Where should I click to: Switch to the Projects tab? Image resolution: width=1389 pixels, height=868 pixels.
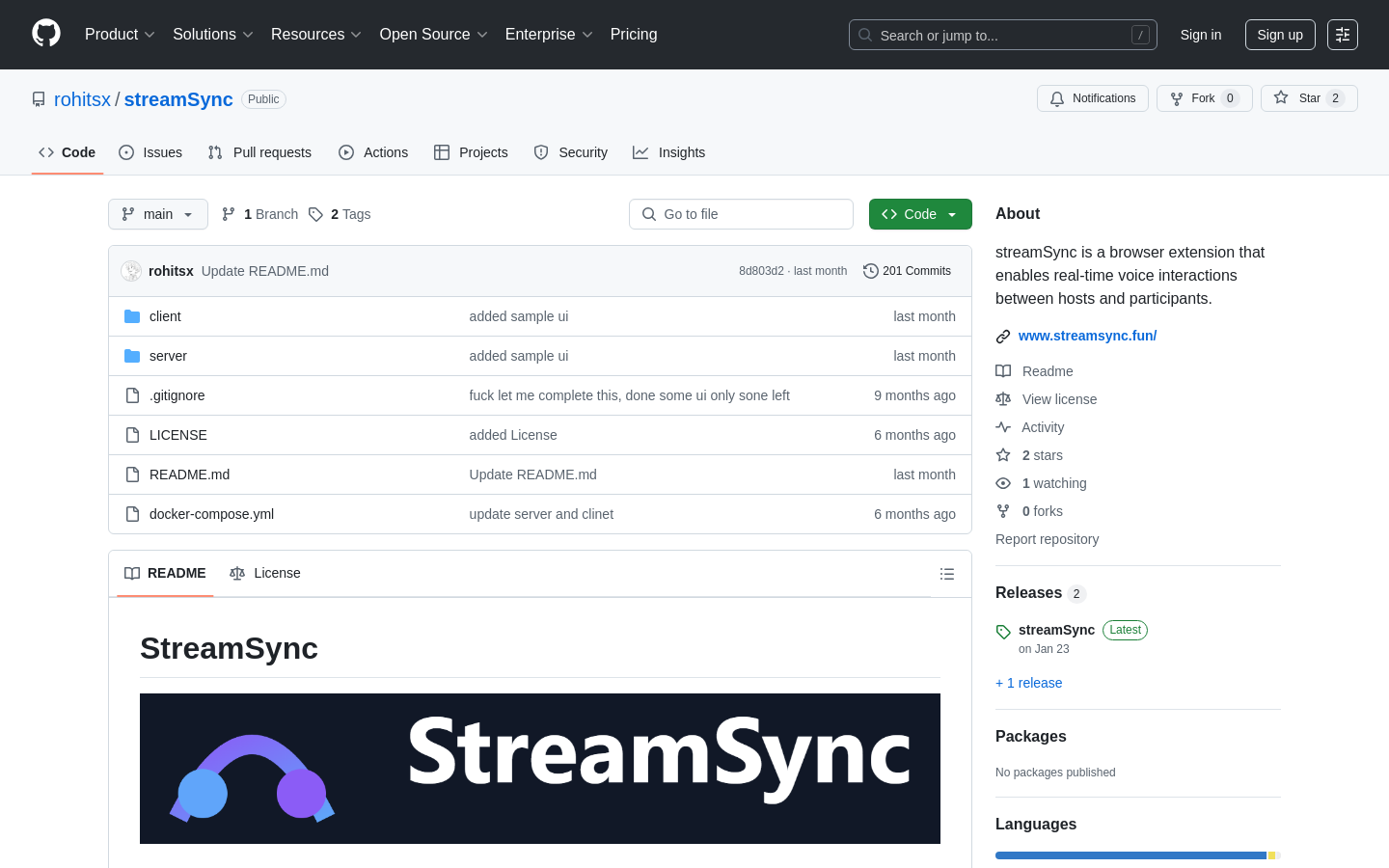click(471, 152)
